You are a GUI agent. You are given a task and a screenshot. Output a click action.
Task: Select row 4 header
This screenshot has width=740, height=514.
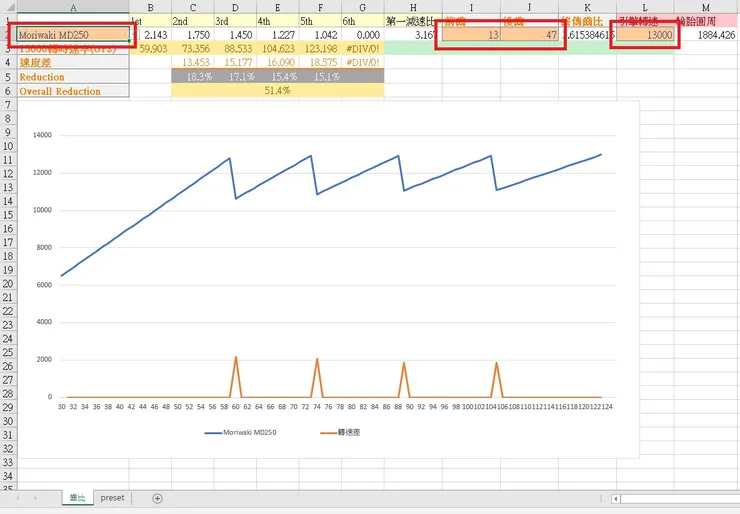[8, 62]
